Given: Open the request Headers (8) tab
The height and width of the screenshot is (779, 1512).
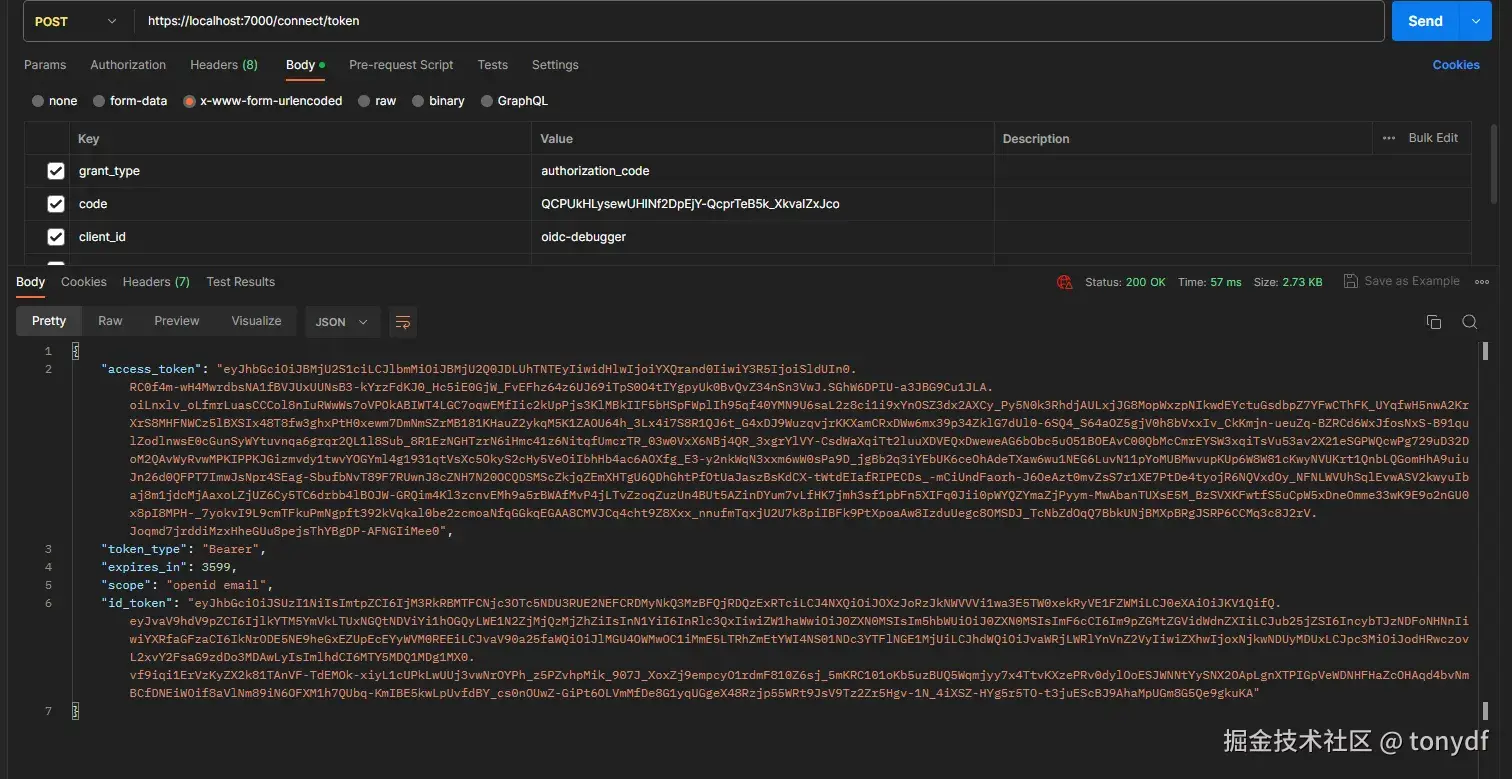Looking at the screenshot, I should (224, 65).
